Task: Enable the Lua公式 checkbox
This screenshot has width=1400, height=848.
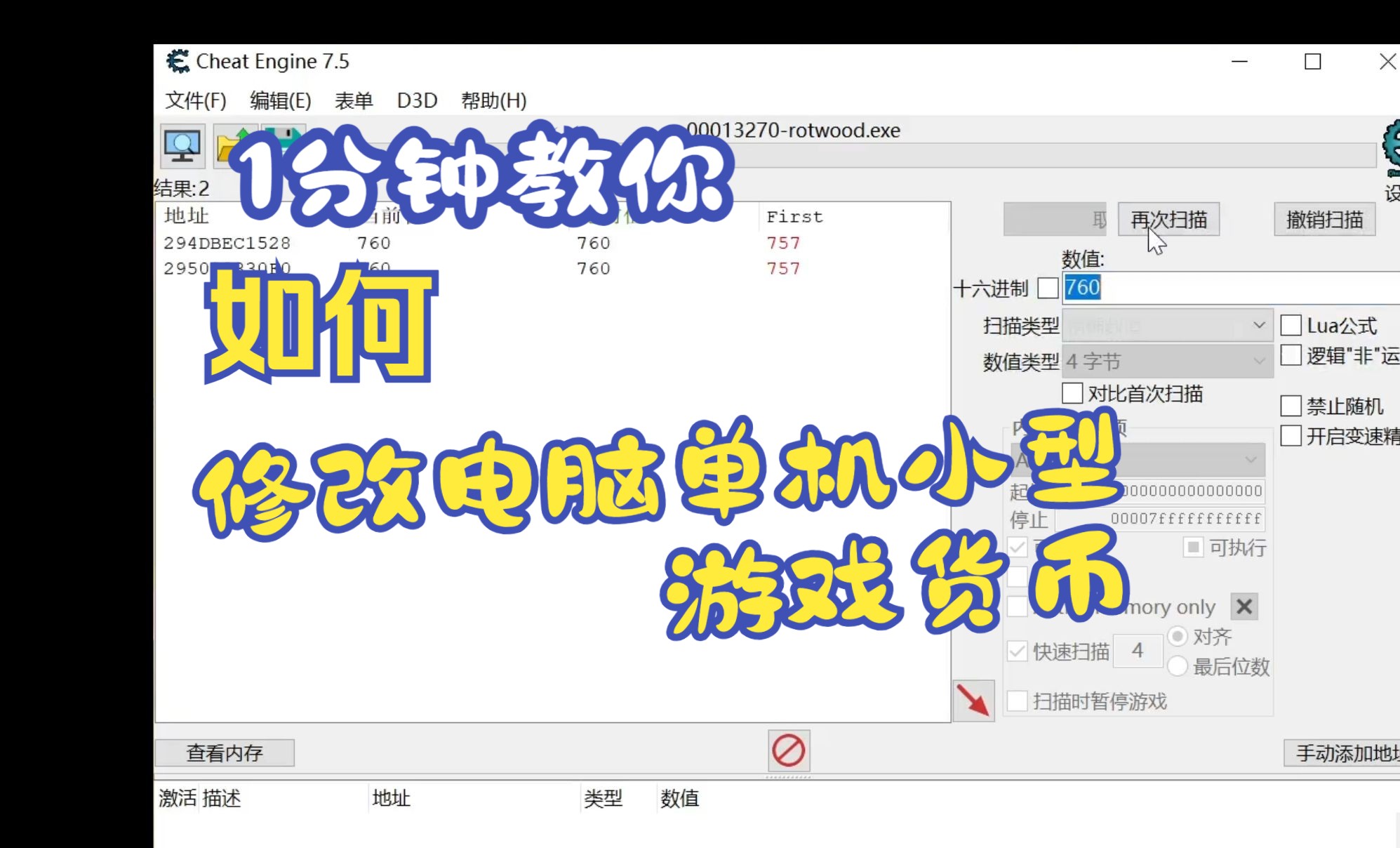Action: pyautogui.click(x=1291, y=325)
